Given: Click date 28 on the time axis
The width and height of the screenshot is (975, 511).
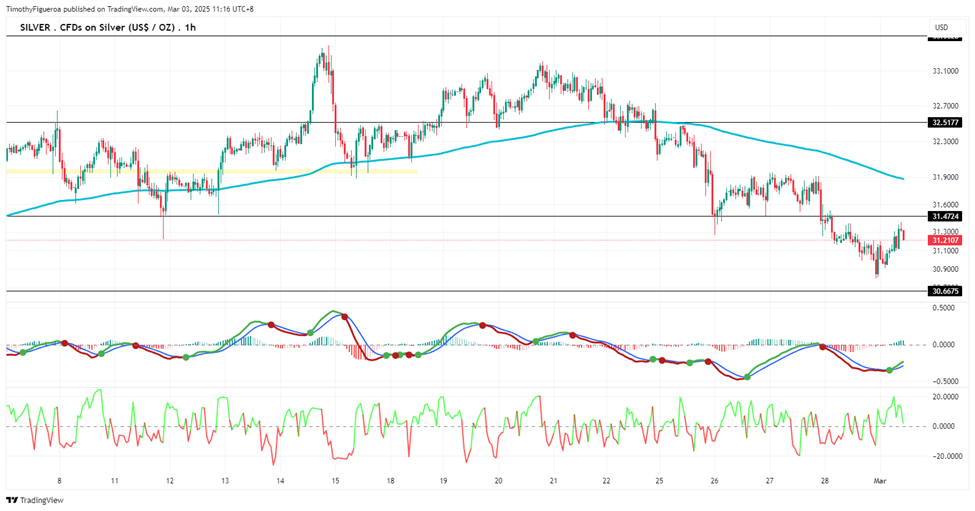Looking at the screenshot, I should tap(825, 481).
